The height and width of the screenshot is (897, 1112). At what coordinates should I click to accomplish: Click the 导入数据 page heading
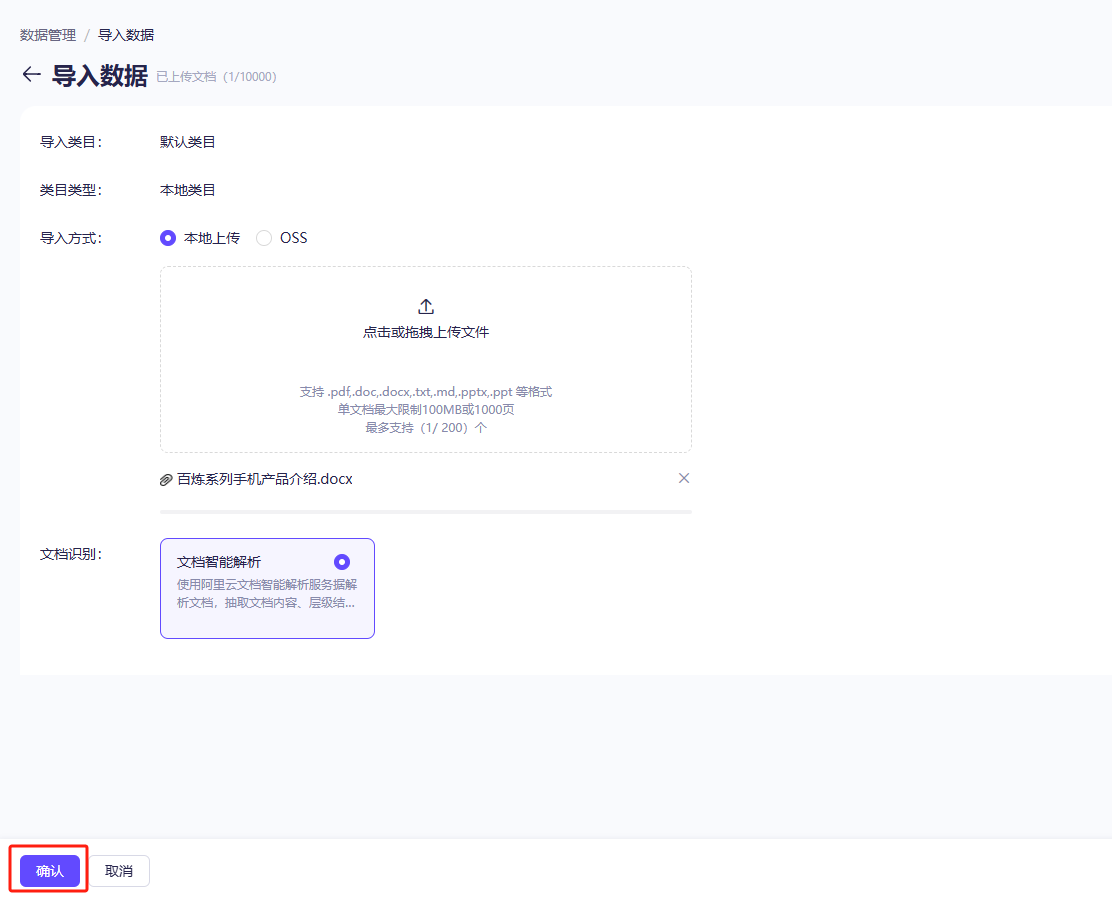[x=100, y=75]
